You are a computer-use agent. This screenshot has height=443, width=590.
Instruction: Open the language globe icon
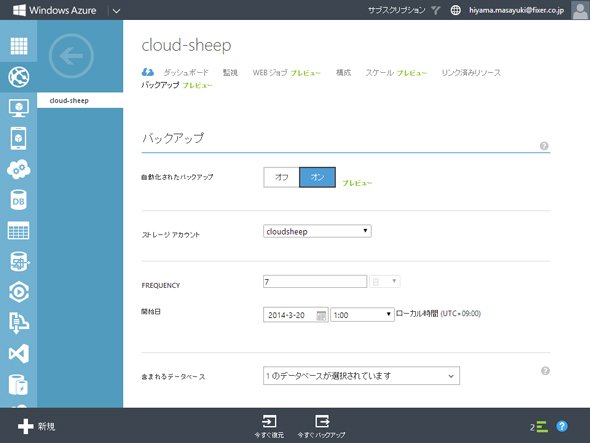[455, 10]
